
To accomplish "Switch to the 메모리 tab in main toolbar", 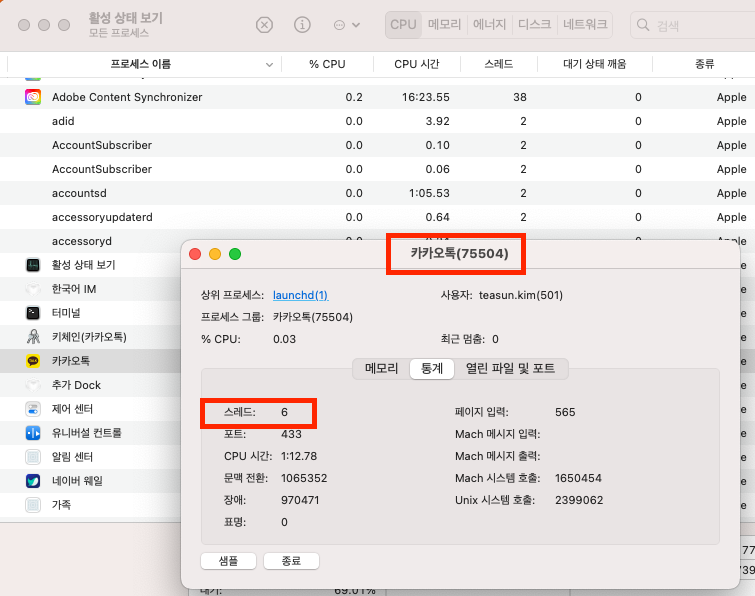I will point(444,25).
